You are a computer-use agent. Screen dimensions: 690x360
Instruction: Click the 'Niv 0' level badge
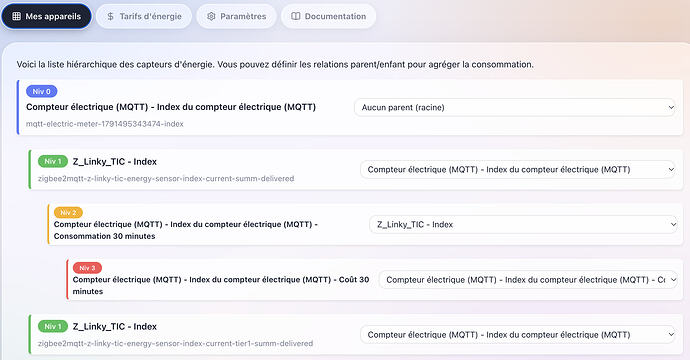tap(41, 92)
